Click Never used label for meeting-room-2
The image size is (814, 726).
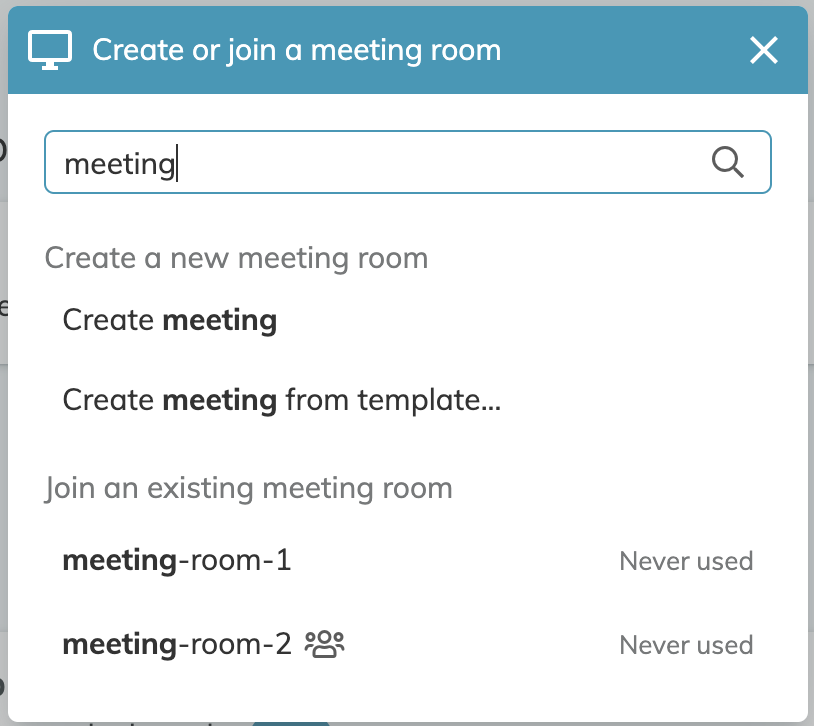pos(686,645)
